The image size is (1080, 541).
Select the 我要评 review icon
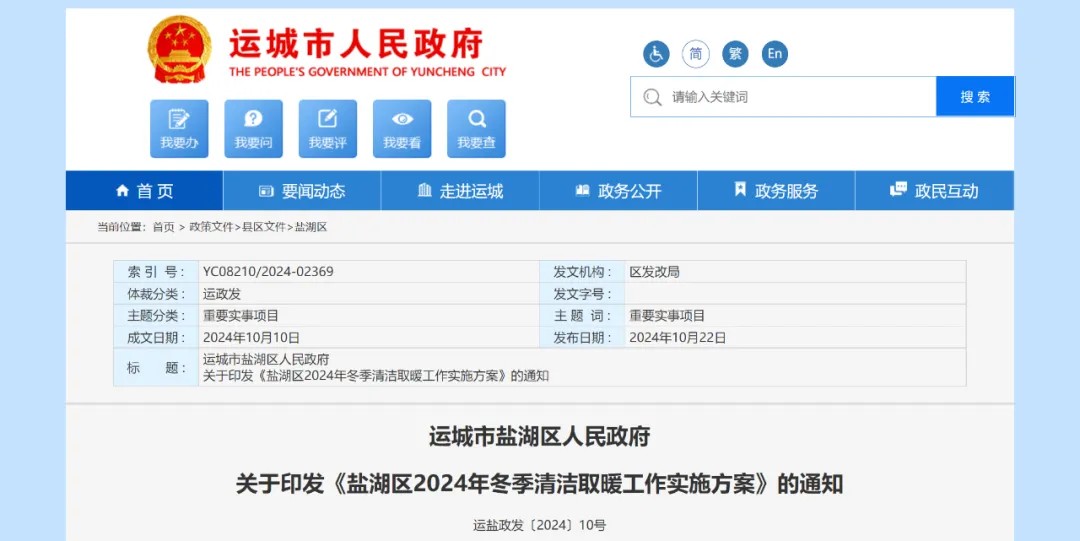327,128
